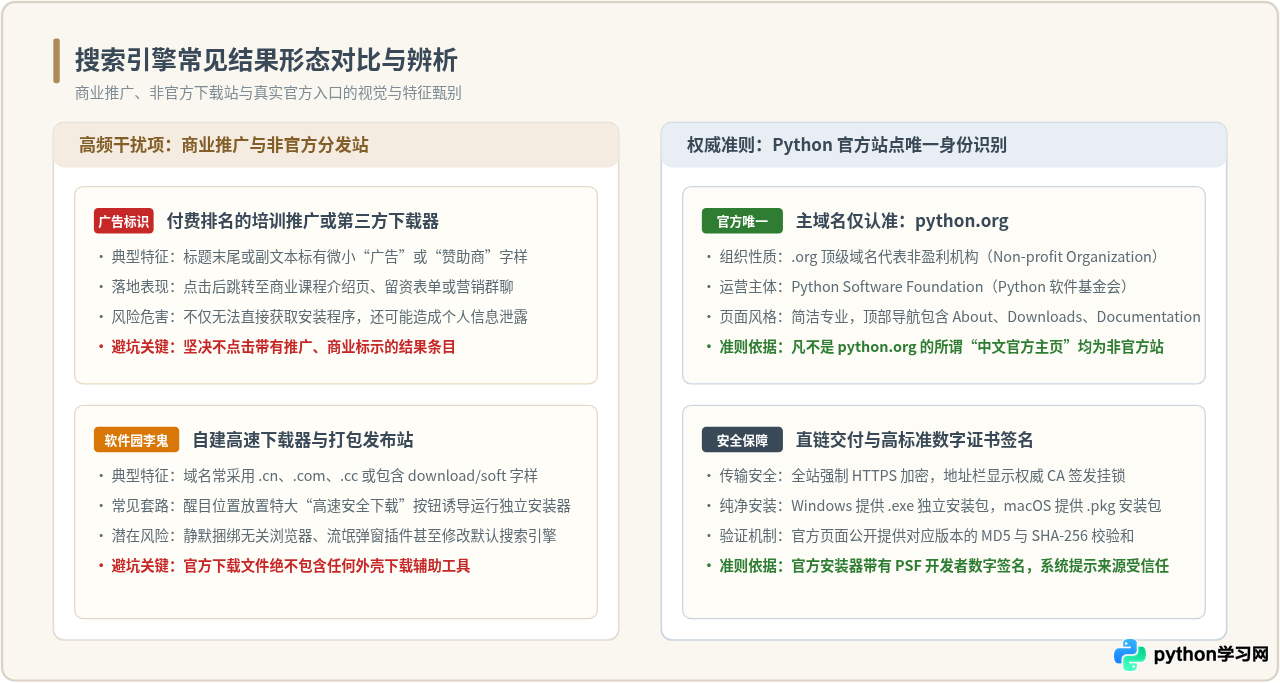Screen dimensions: 1280x683
Task: Click the header 高频干扰项:商业推广与非官方分发站
Action: tap(224, 145)
